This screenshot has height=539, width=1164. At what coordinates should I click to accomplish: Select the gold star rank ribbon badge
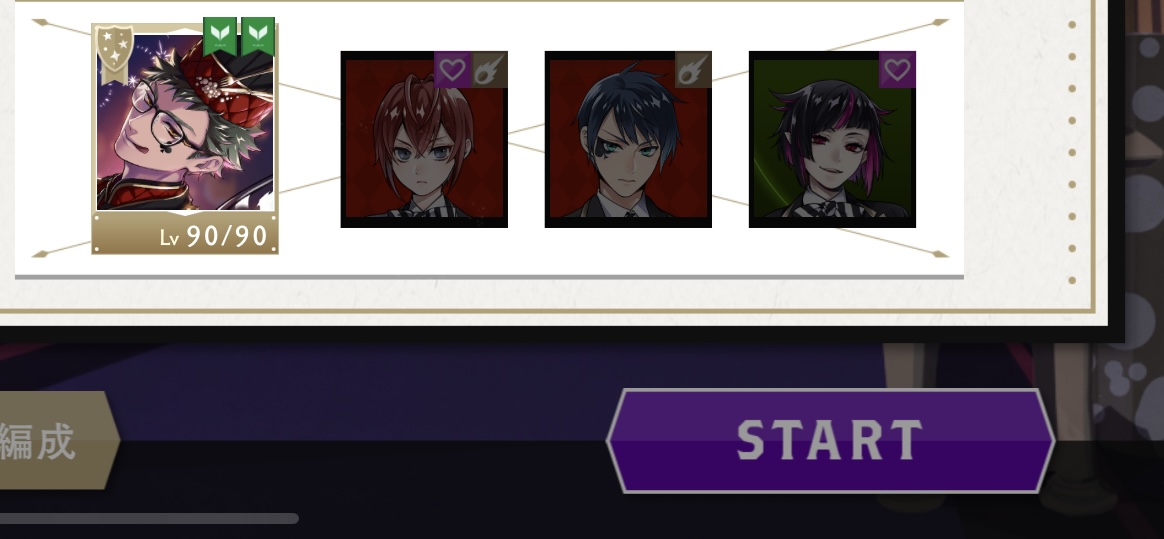point(115,54)
